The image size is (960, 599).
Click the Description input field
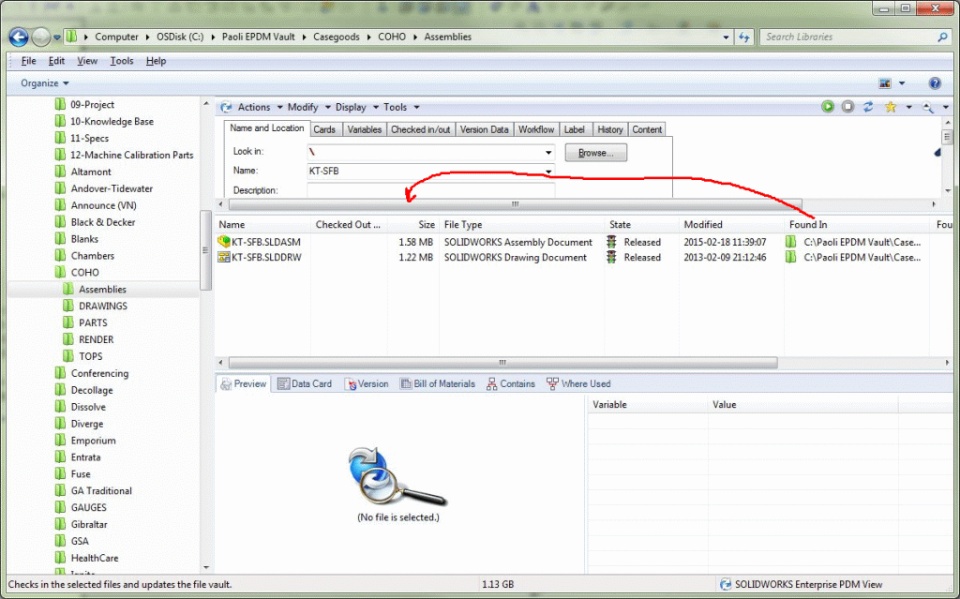pyautogui.click(x=431, y=190)
